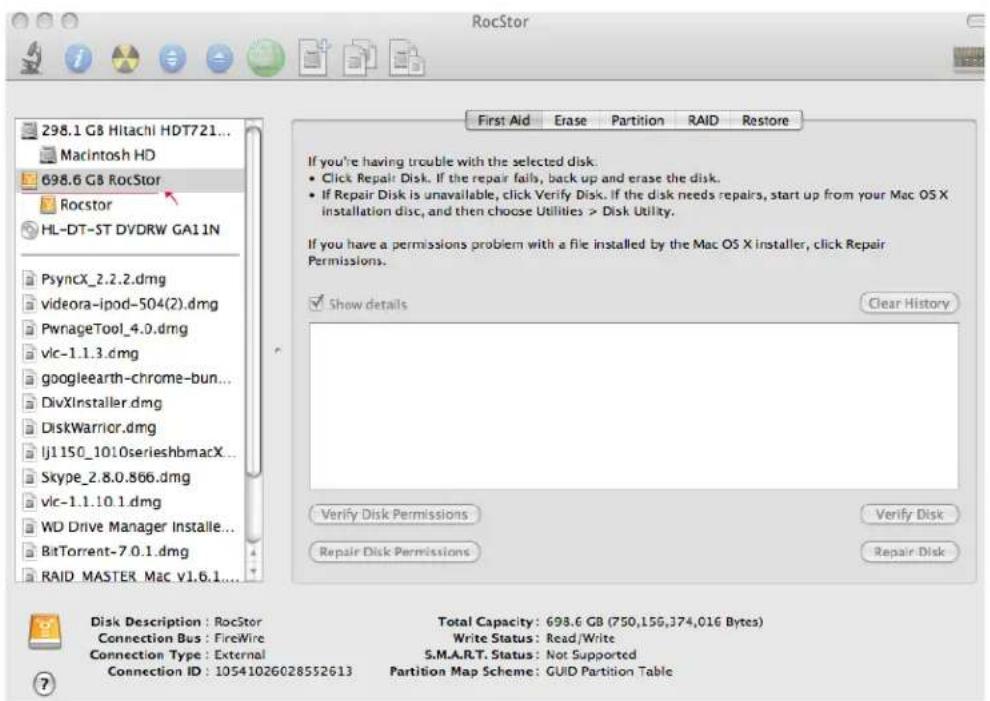The image size is (990, 701).
Task: Click the sidebar vertical scrollbar thumb
Action: point(253,302)
